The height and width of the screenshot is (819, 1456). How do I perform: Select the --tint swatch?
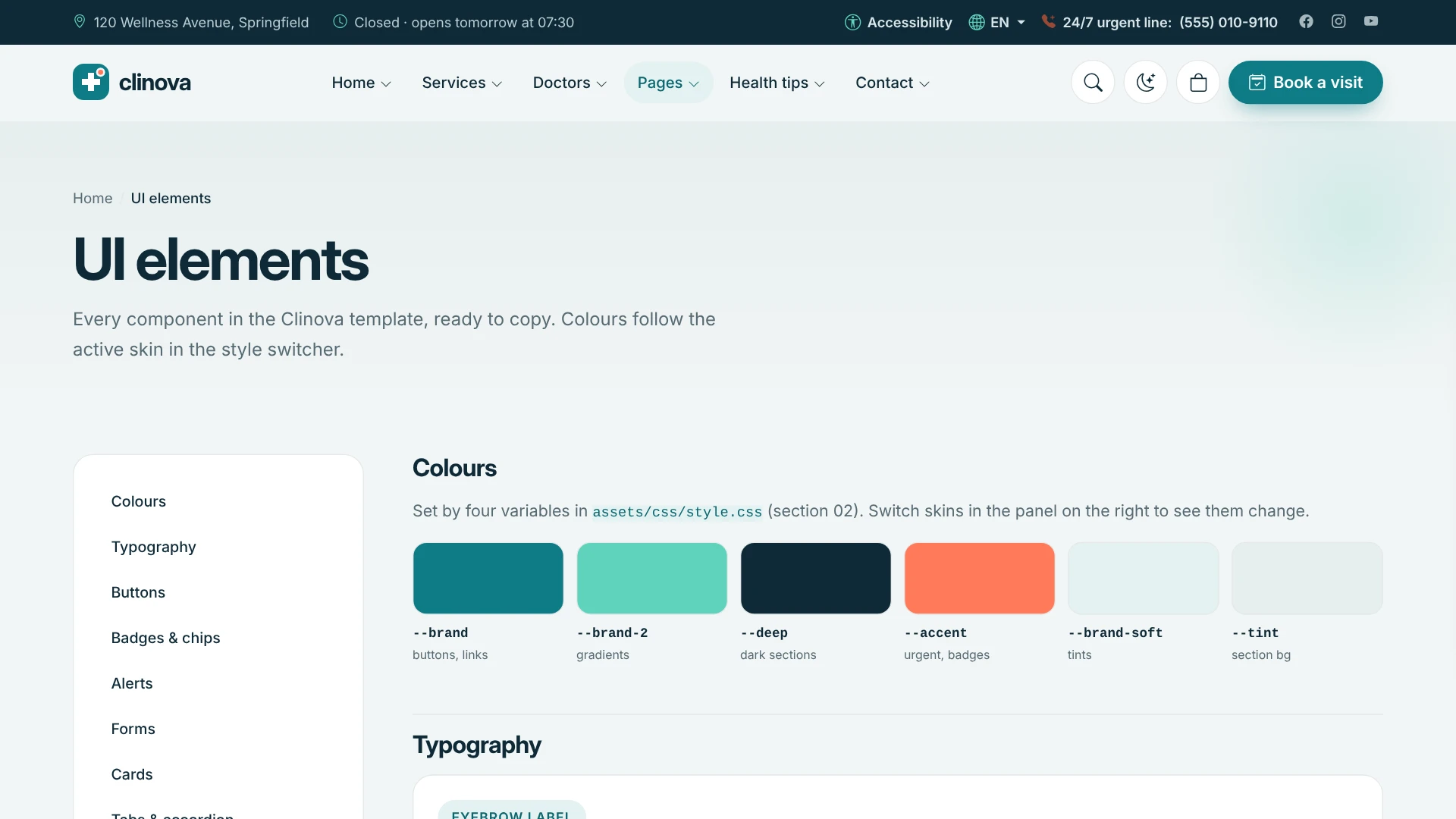coord(1307,578)
